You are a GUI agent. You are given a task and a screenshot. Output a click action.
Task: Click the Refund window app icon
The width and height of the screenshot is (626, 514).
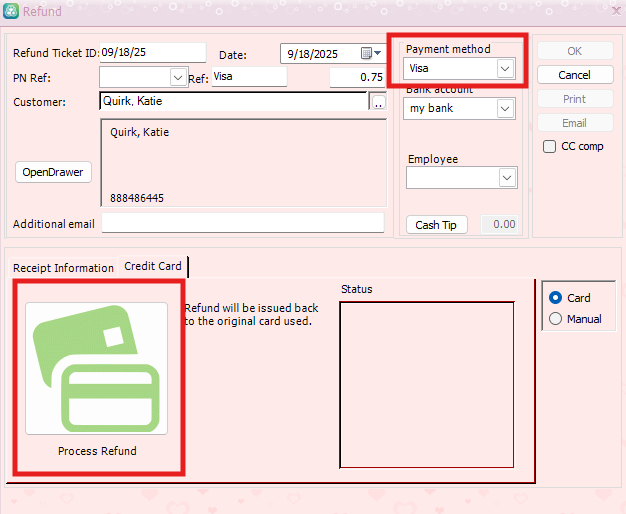pyautogui.click(x=11, y=12)
